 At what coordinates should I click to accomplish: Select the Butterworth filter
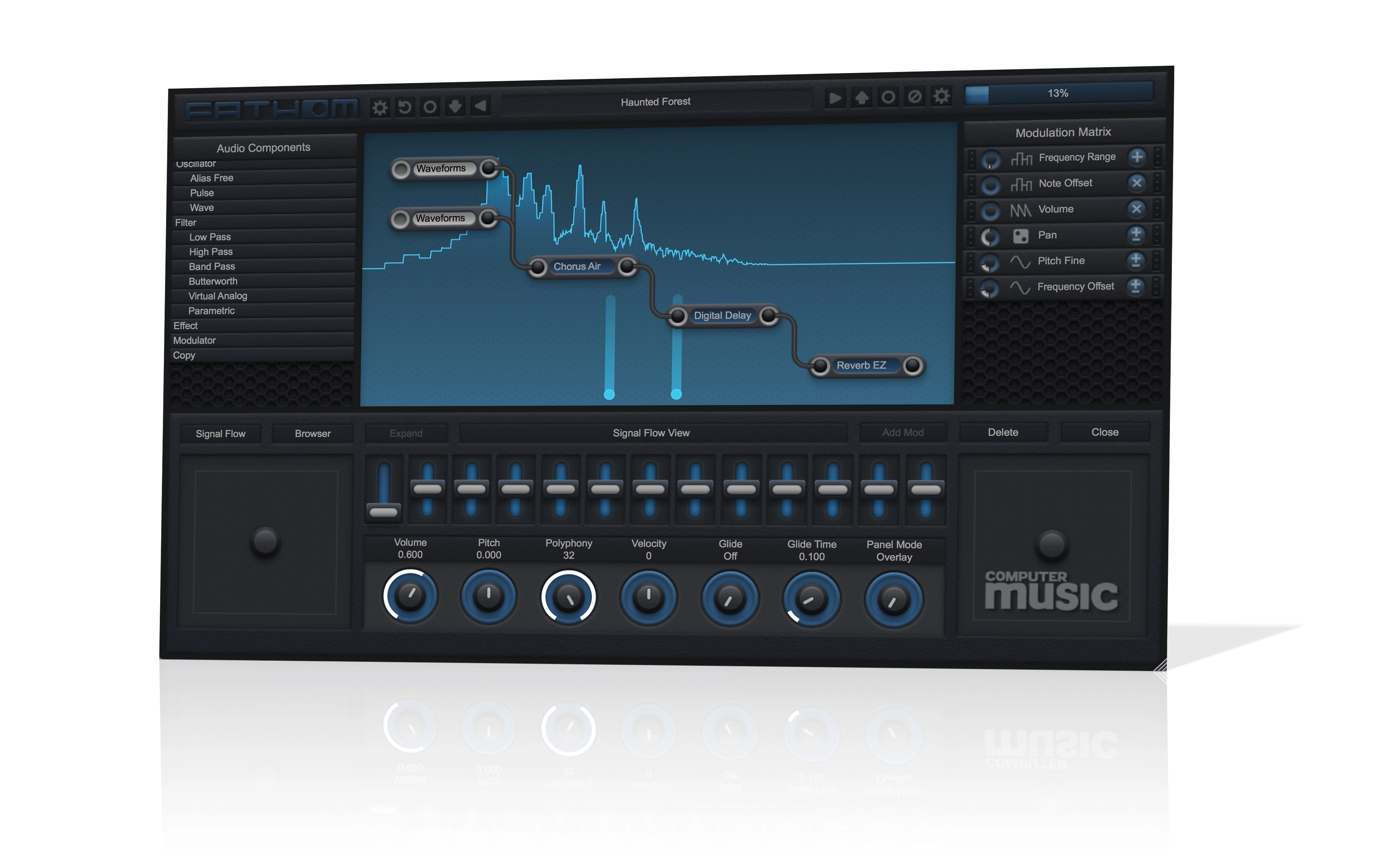click(x=264, y=281)
